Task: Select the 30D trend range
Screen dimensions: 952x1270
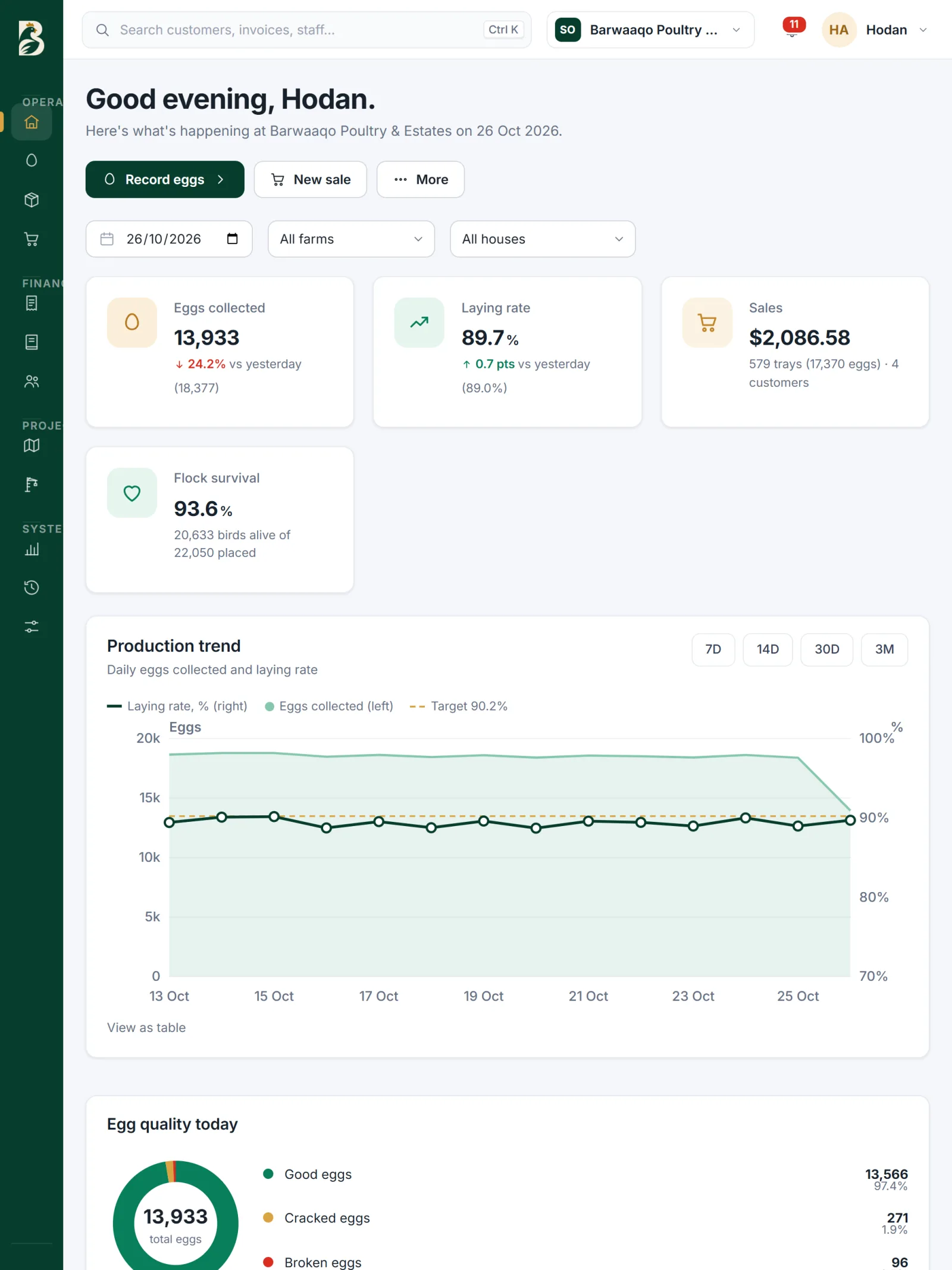Action: click(827, 649)
